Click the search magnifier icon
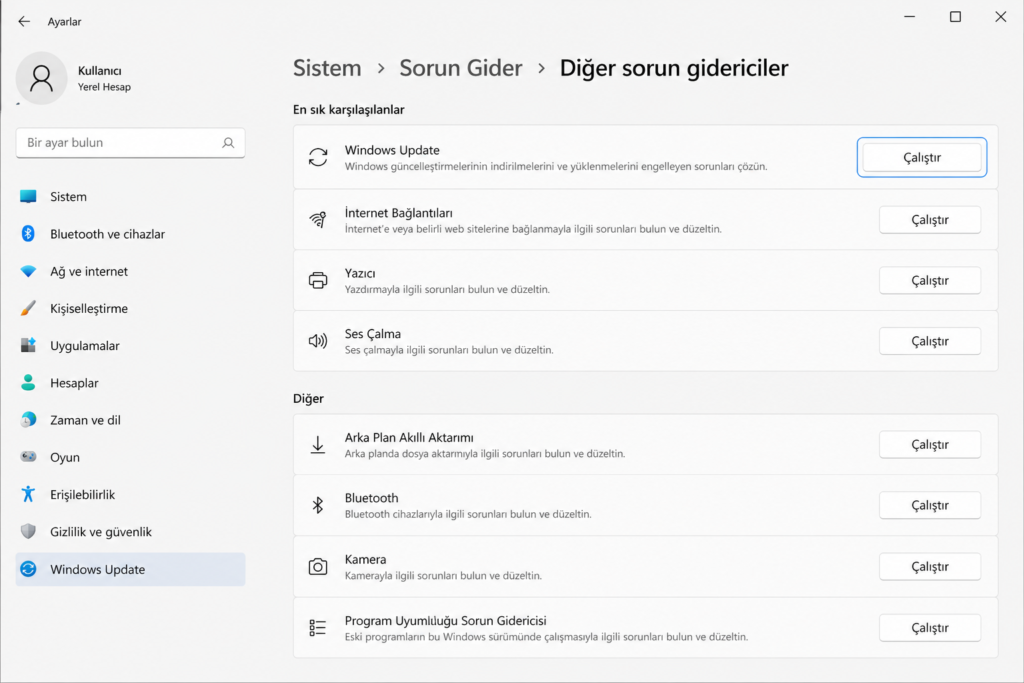Screen dimensions: 1024x683 tap(228, 142)
